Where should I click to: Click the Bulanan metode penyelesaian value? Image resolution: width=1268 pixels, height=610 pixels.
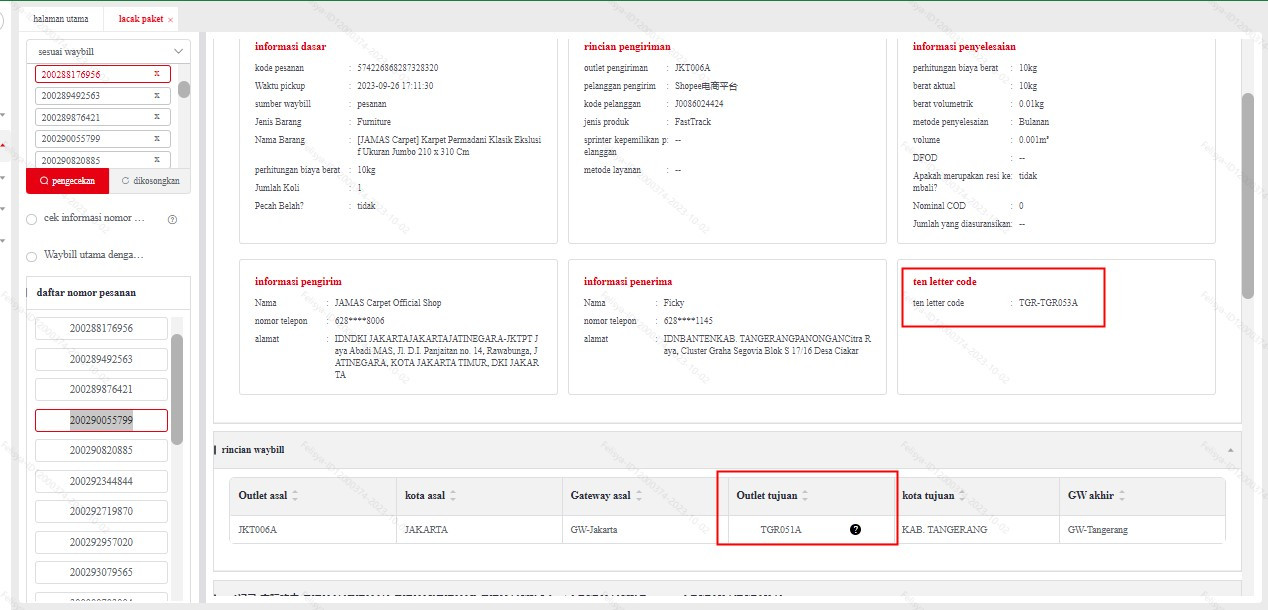click(1034, 122)
